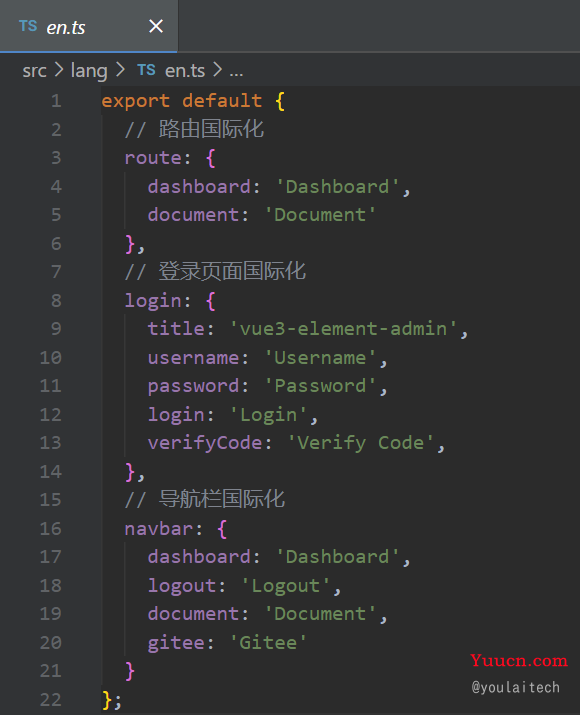Click the logout property on line 18
Screen dimensions: 580x715
coord(182,586)
